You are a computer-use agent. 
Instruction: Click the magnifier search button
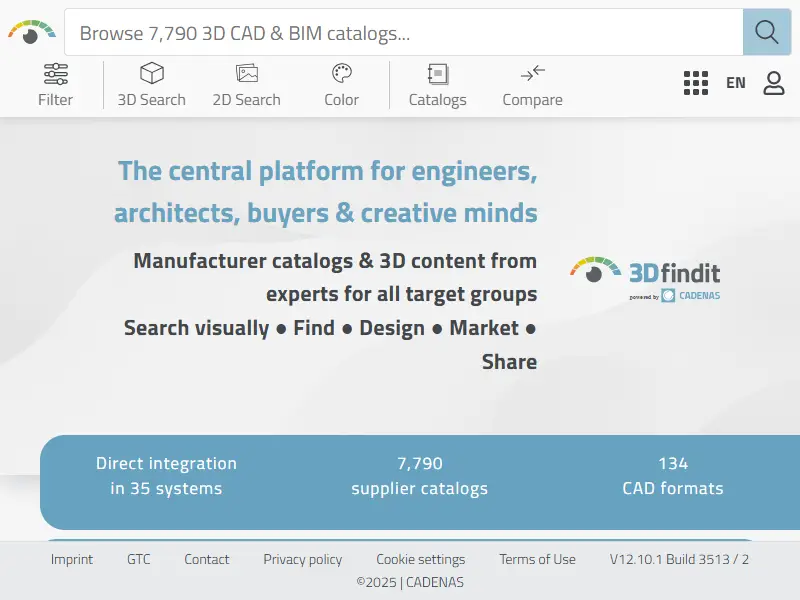[x=767, y=32]
